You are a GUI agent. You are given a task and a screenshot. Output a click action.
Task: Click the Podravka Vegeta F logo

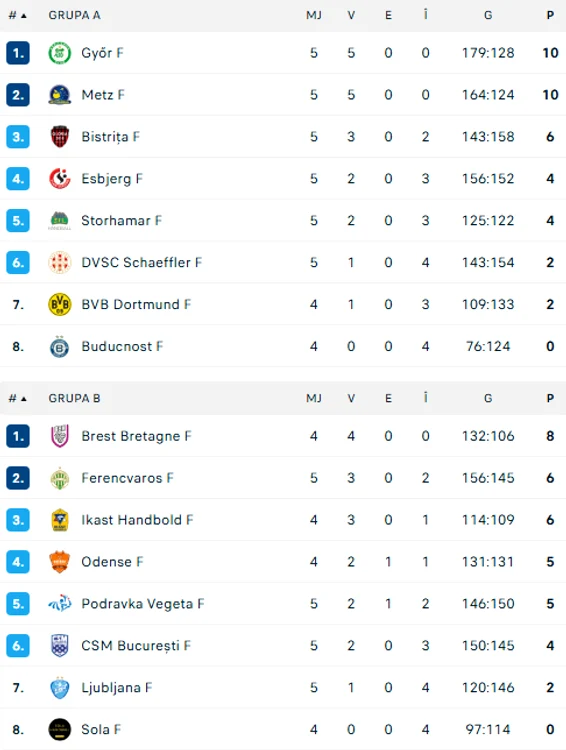click(x=60, y=604)
